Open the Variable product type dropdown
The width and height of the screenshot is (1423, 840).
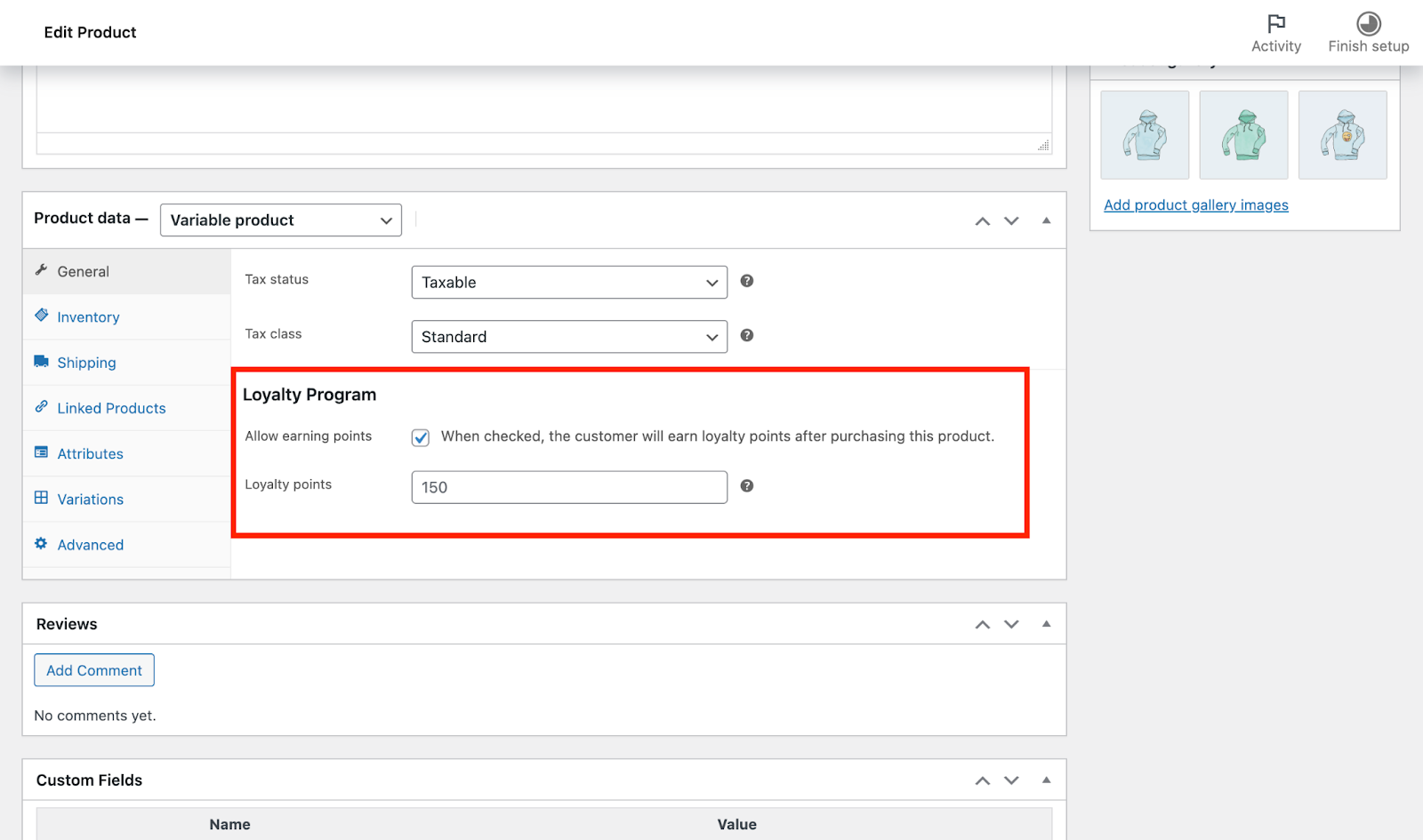point(280,220)
